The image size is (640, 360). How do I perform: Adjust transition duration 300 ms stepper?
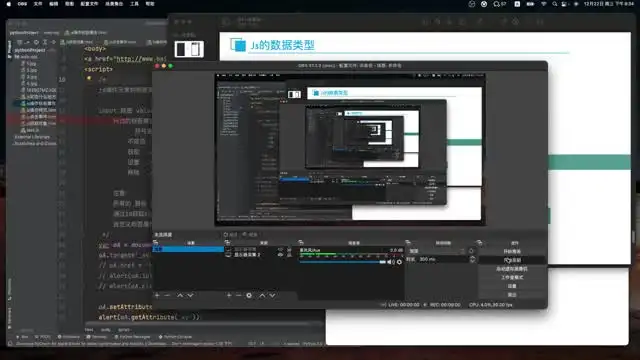pos(472,259)
